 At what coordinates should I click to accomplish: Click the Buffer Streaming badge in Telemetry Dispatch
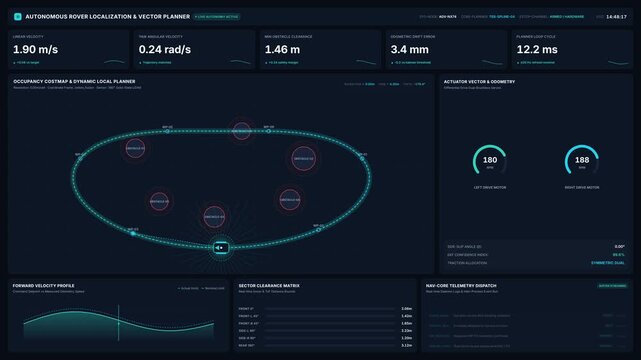[x=612, y=286]
